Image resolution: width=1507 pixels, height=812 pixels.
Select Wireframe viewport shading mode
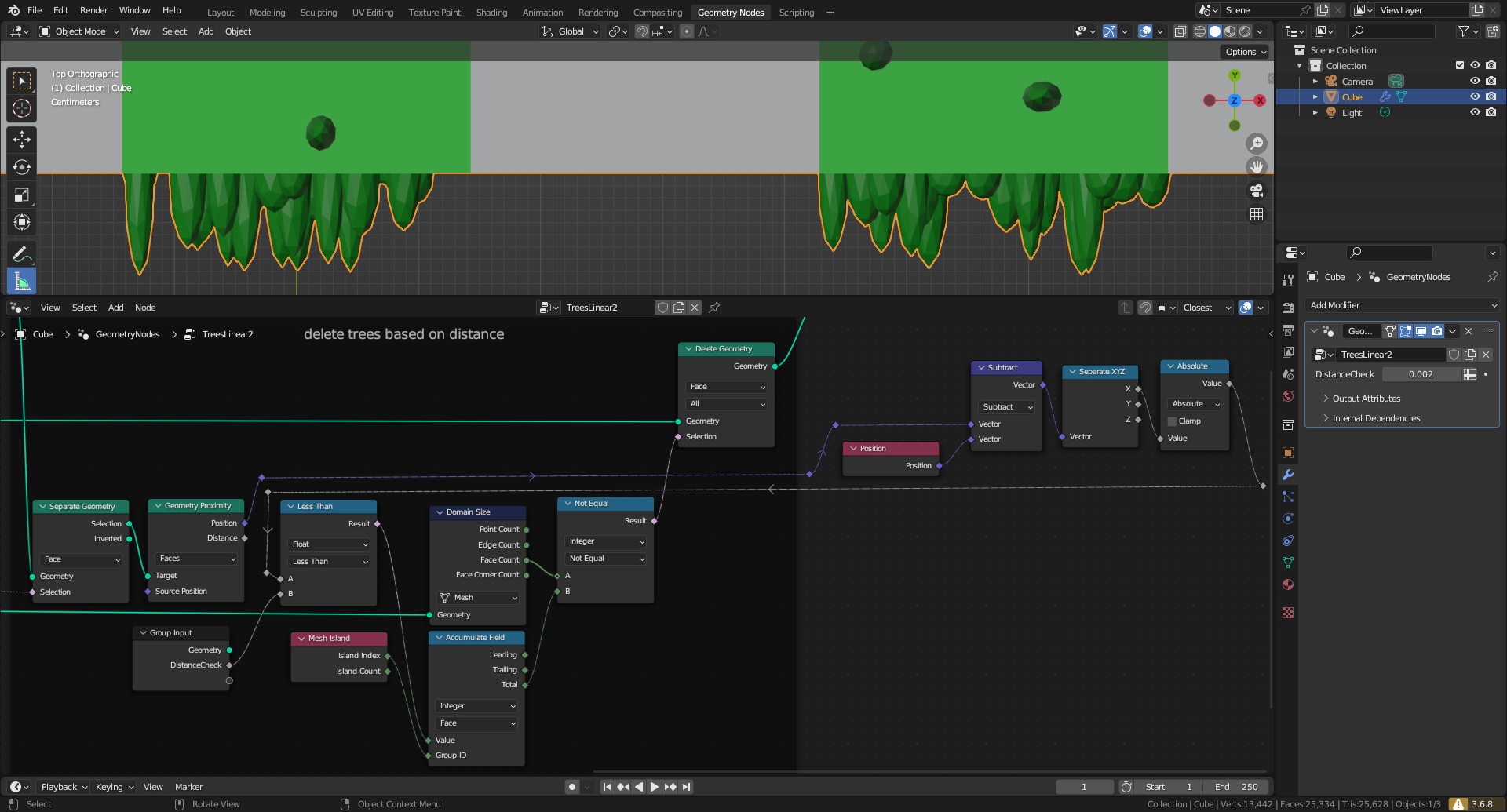pos(1200,31)
